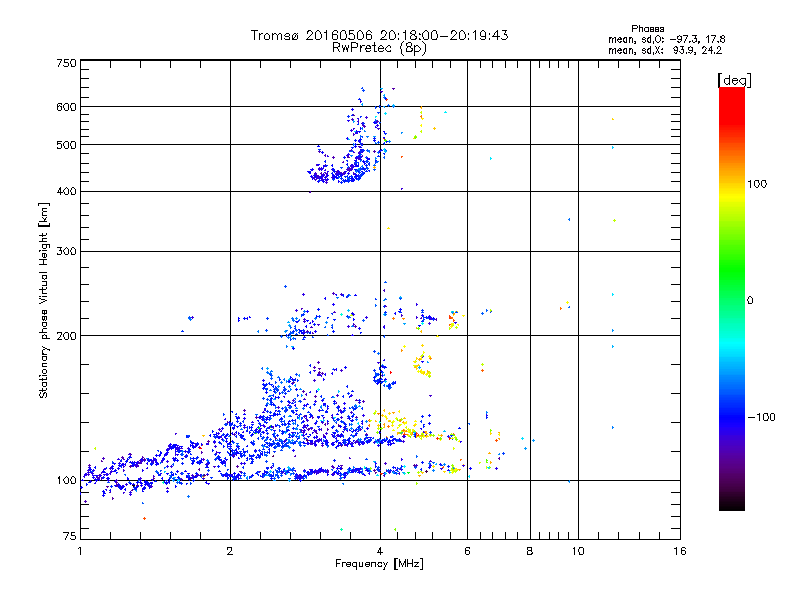Click the y-axis tick label '600'
The height and width of the screenshot is (600, 800).
point(66,107)
